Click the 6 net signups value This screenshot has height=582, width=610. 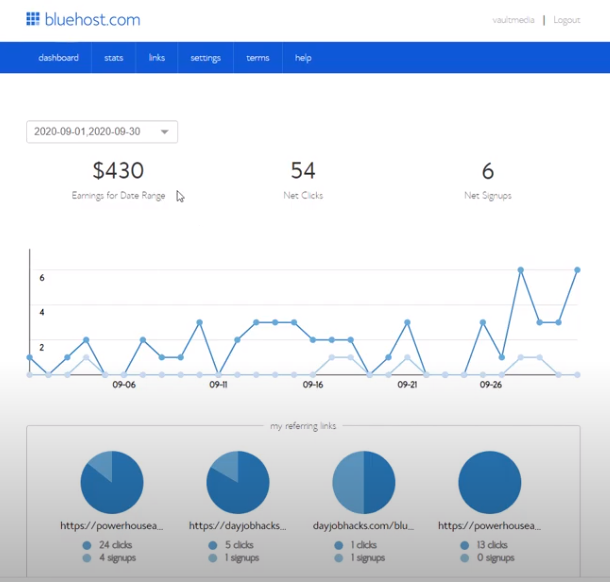click(x=488, y=171)
